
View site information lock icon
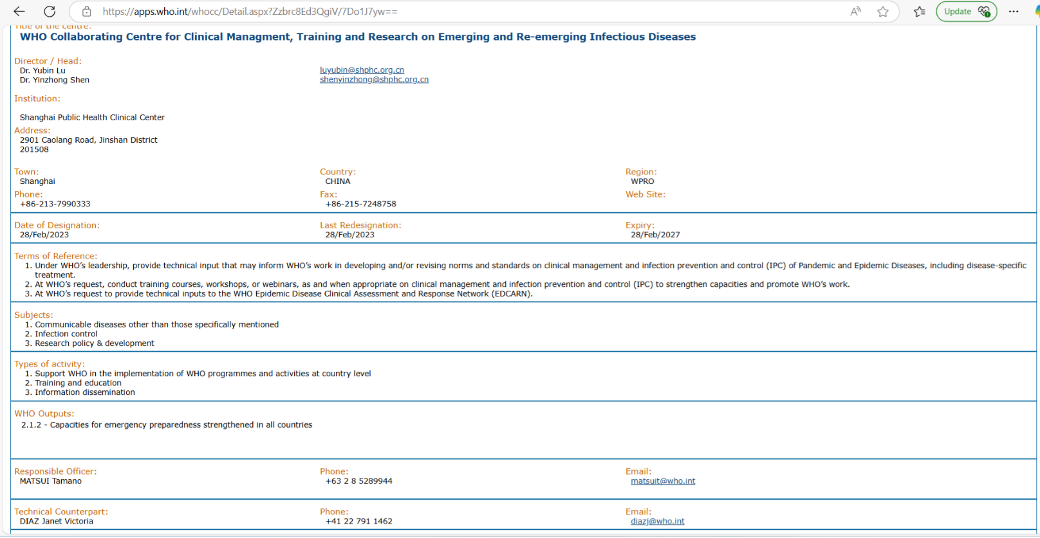tap(86, 11)
